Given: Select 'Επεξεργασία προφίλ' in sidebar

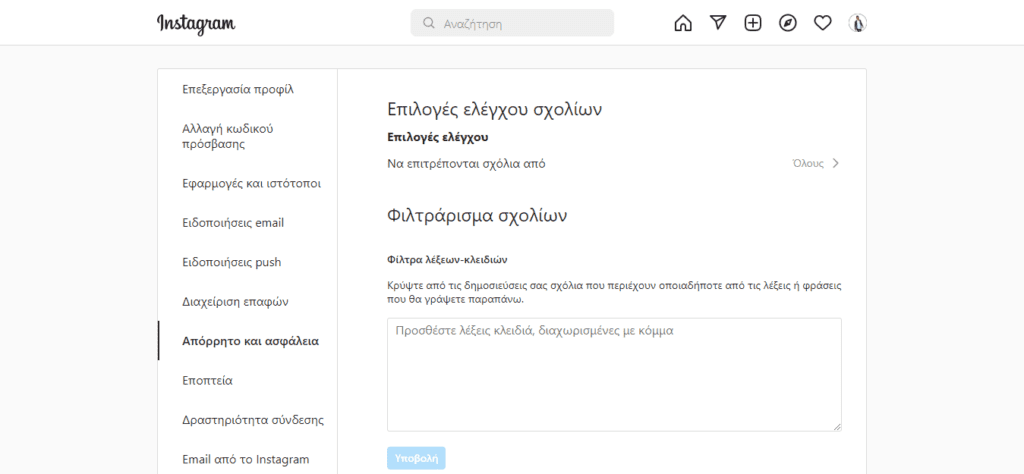Looking at the screenshot, I should (x=237, y=89).
